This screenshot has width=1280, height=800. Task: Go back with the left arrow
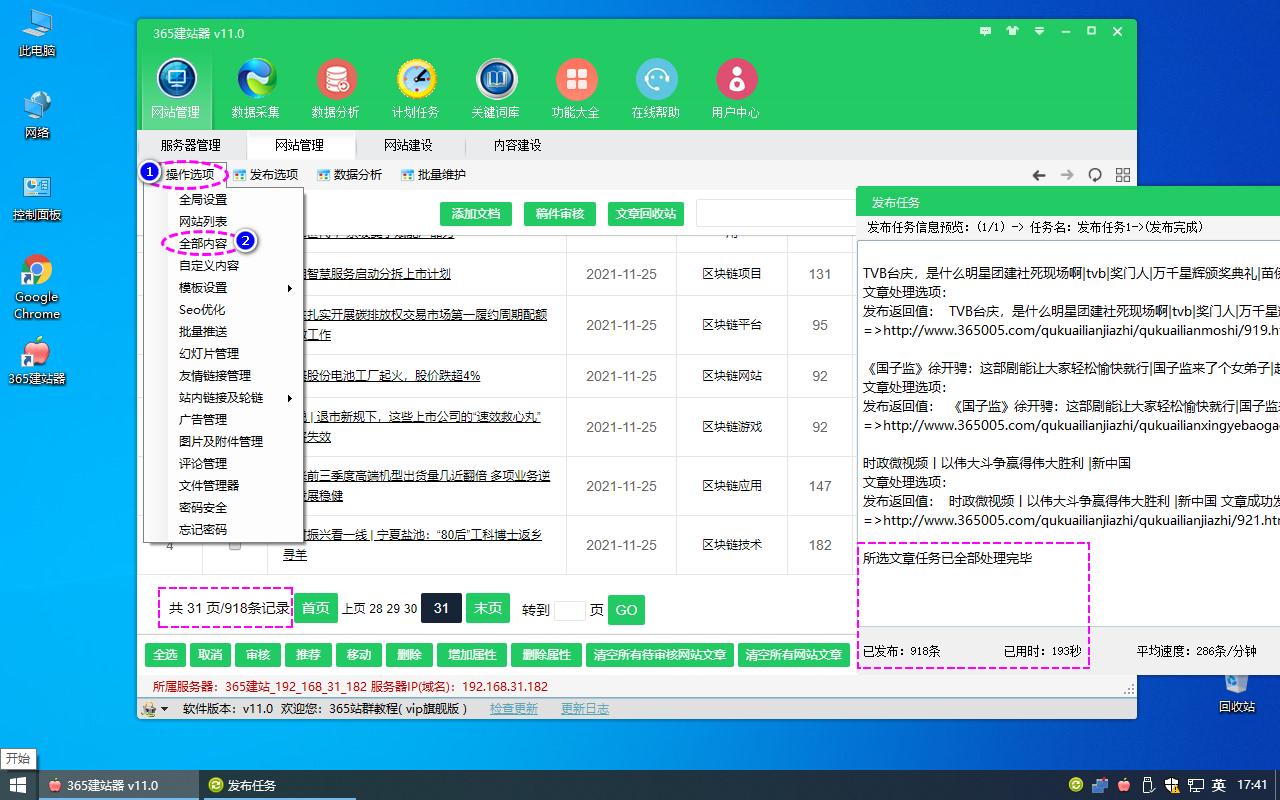click(x=1039, y=175)
